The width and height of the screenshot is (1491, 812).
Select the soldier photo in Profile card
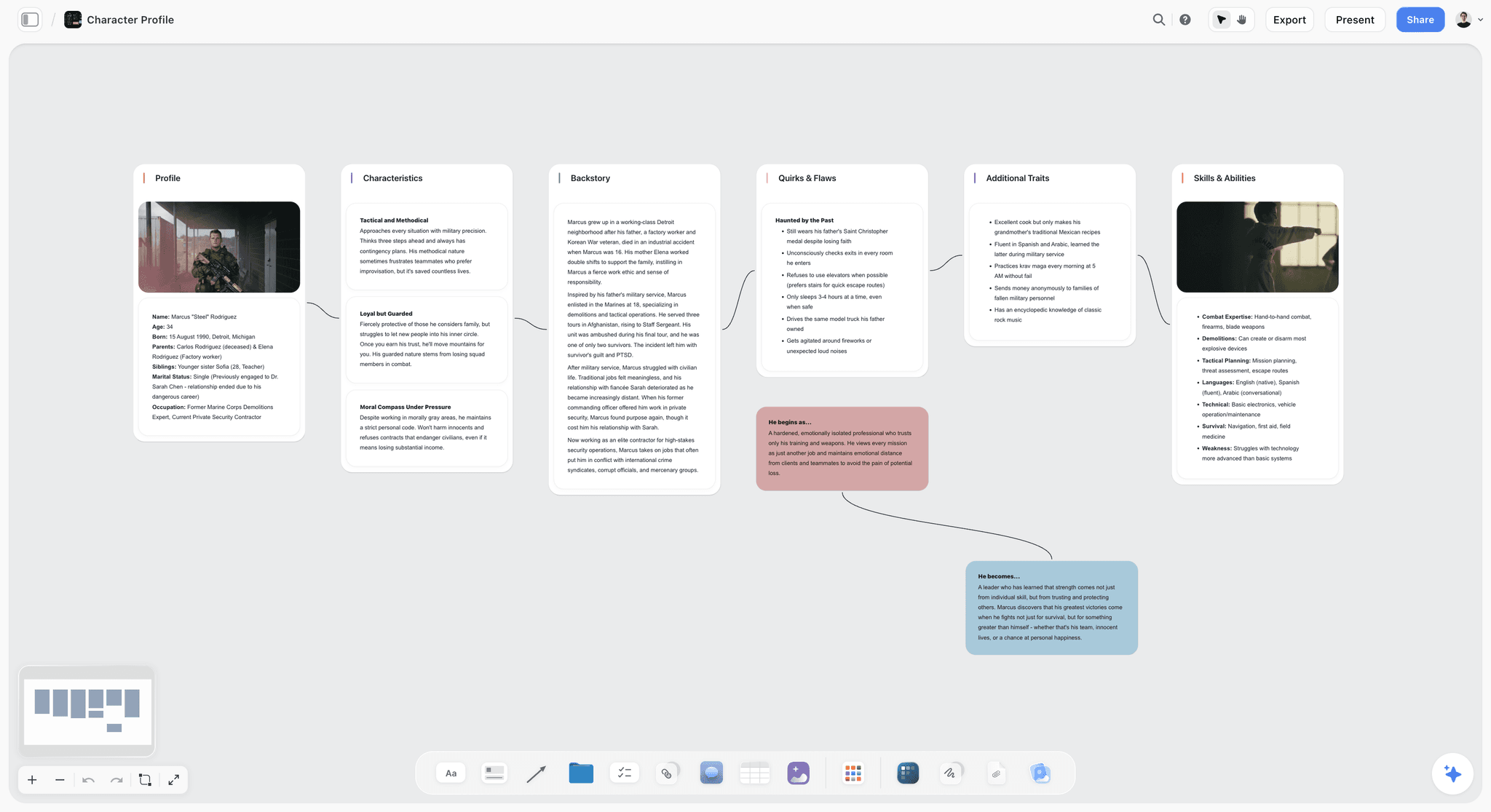coord(219,247)
